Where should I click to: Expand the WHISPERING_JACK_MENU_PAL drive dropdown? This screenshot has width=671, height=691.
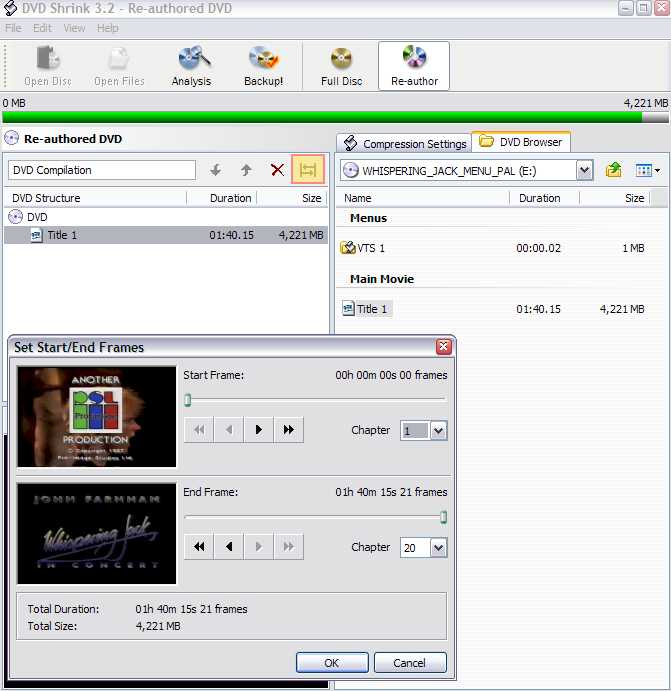pos(585,171)
